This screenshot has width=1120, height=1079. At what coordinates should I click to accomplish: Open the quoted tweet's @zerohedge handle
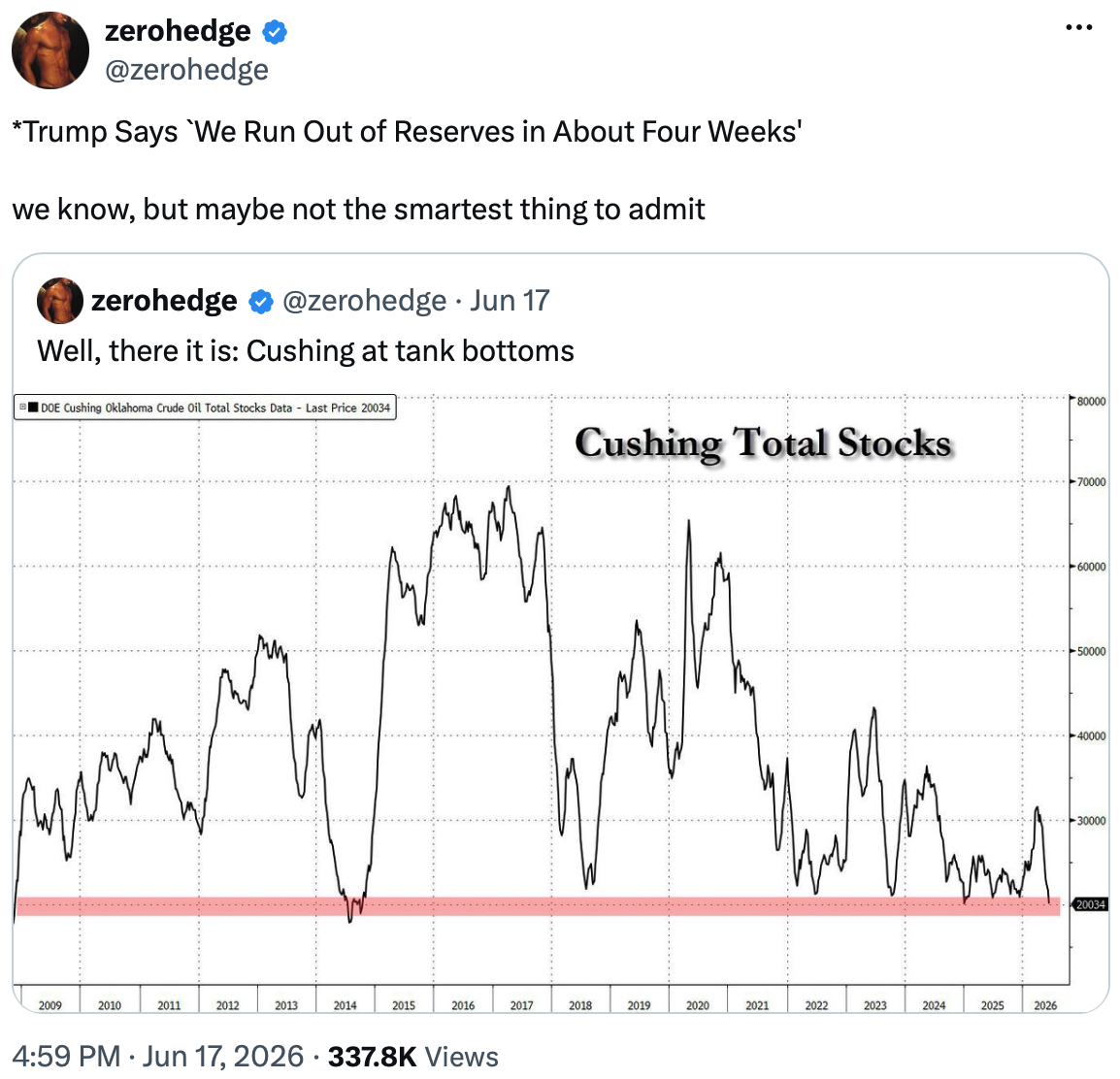pyautogui.click(x=364, y=301)
